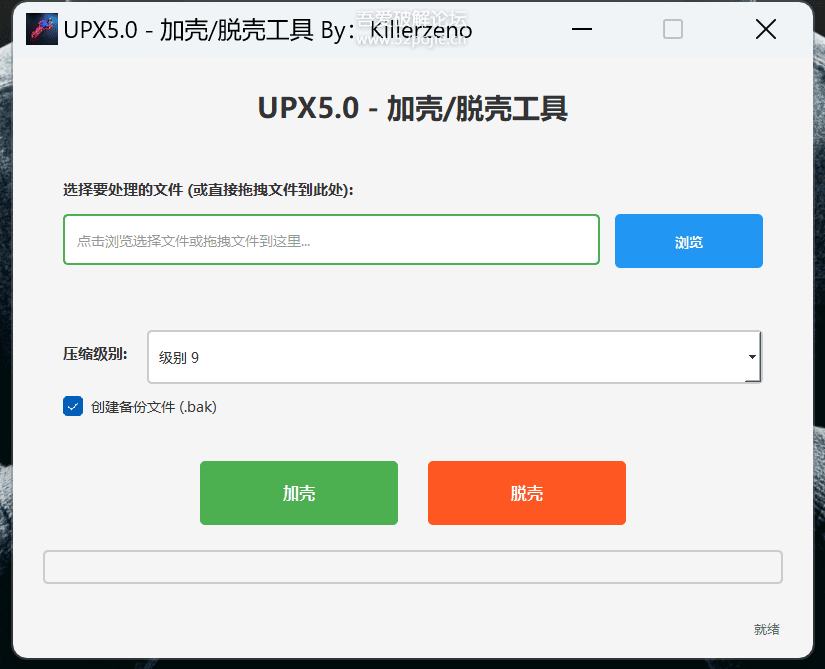Image resolution: width=825 pixels, height=669 pixels.
Task: Click the 压缩级别: label
Action: click(95, 354)
